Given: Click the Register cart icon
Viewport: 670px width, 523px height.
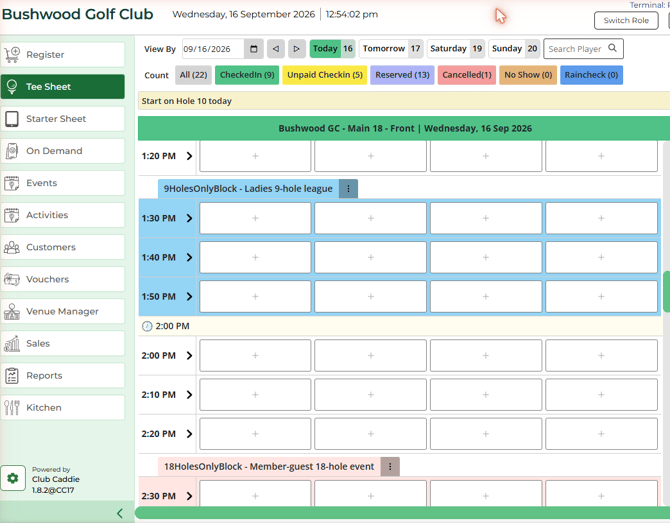Looking at the screenshot, I should click(12, 55).
